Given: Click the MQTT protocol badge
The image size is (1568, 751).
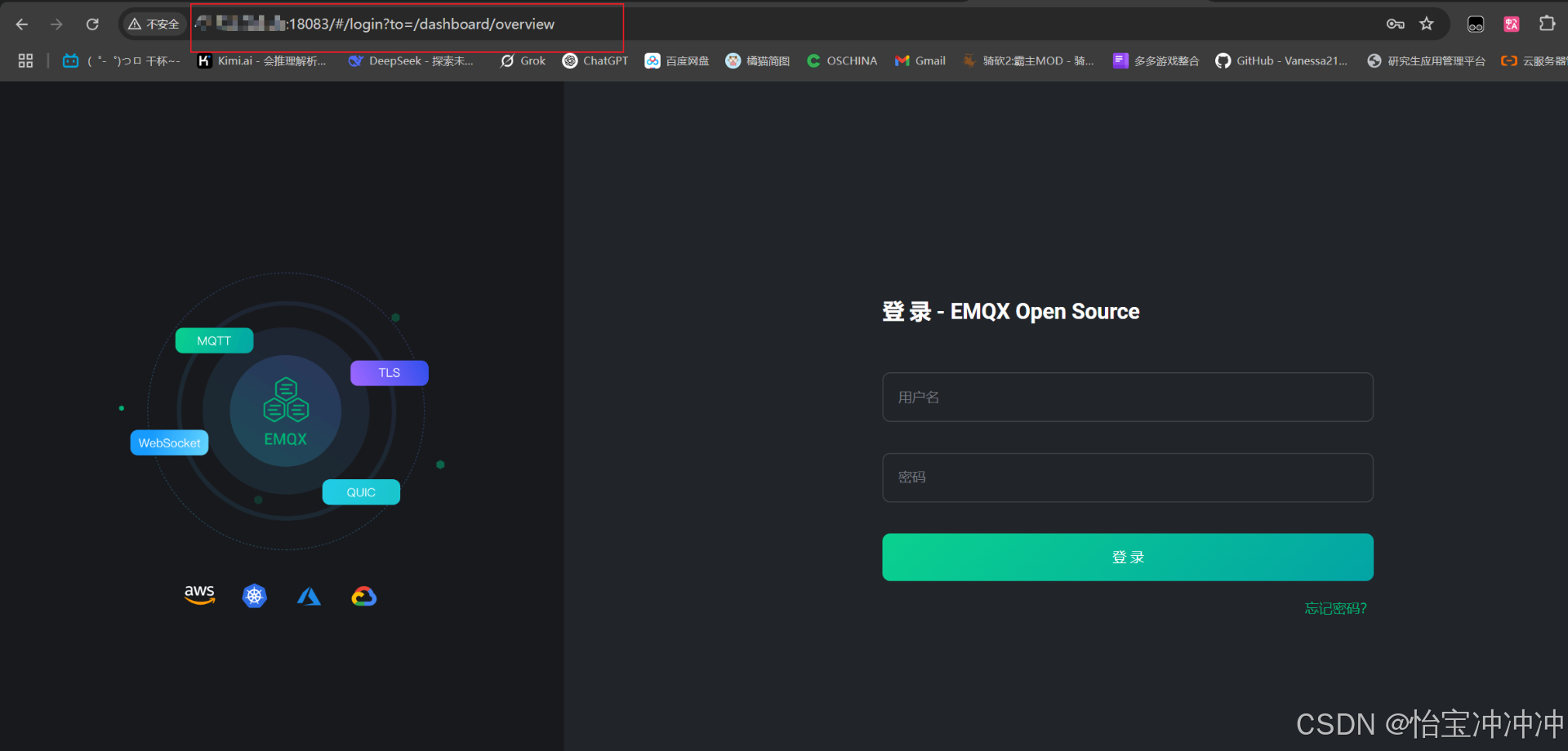Looking at the screenshot, I should tap(214, 340).
